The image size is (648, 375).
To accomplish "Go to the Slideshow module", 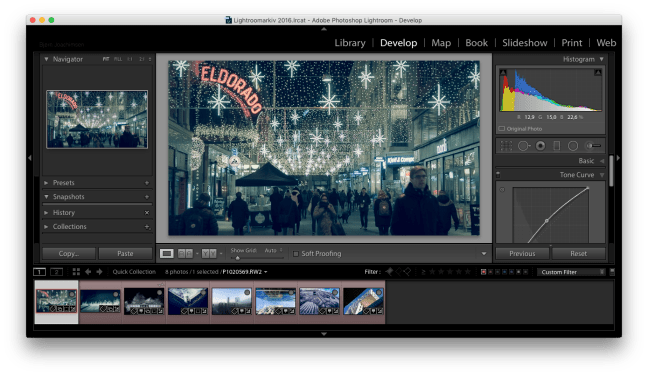I will coord(524,43).
